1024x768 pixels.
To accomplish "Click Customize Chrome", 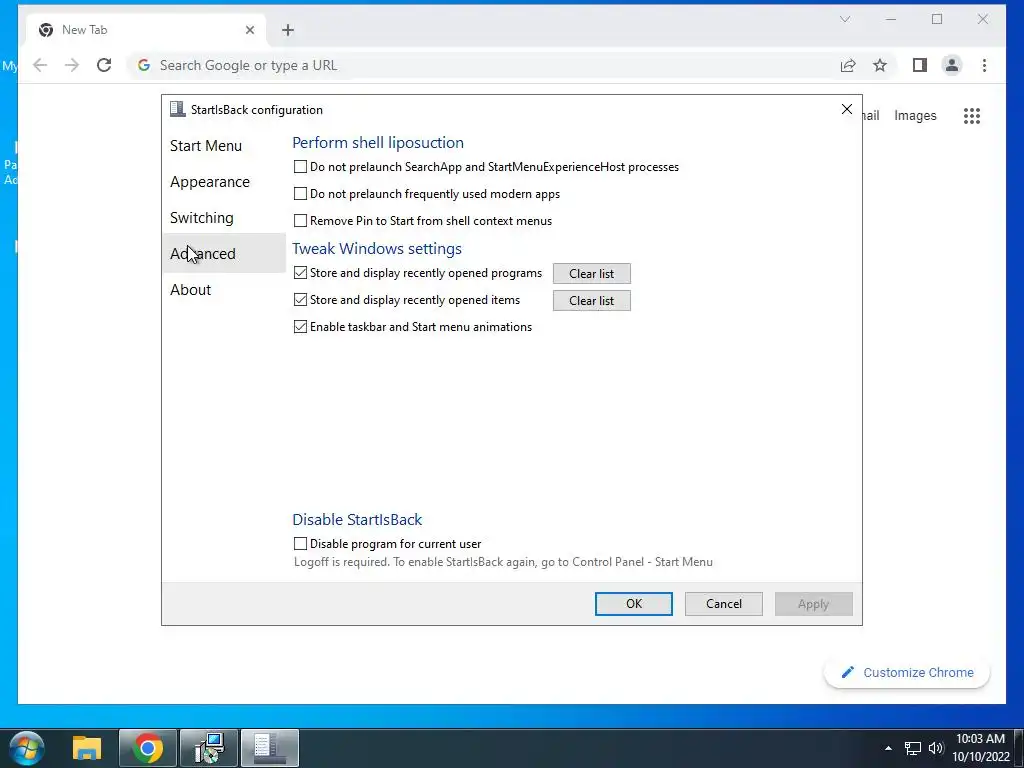I will (x=907, y=673).
